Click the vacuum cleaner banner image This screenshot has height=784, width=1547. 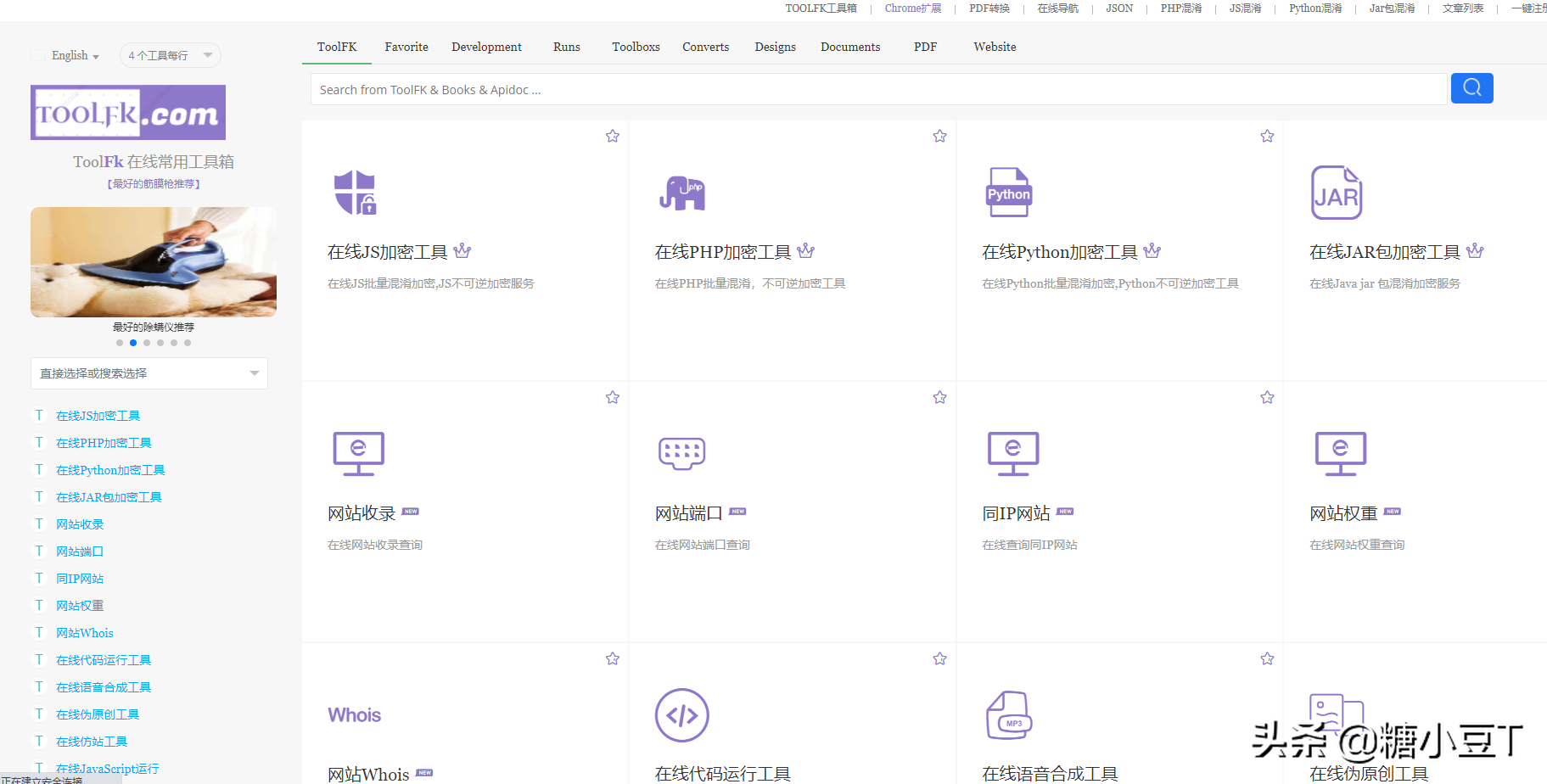pyautogui.click(x=154, y=262)
